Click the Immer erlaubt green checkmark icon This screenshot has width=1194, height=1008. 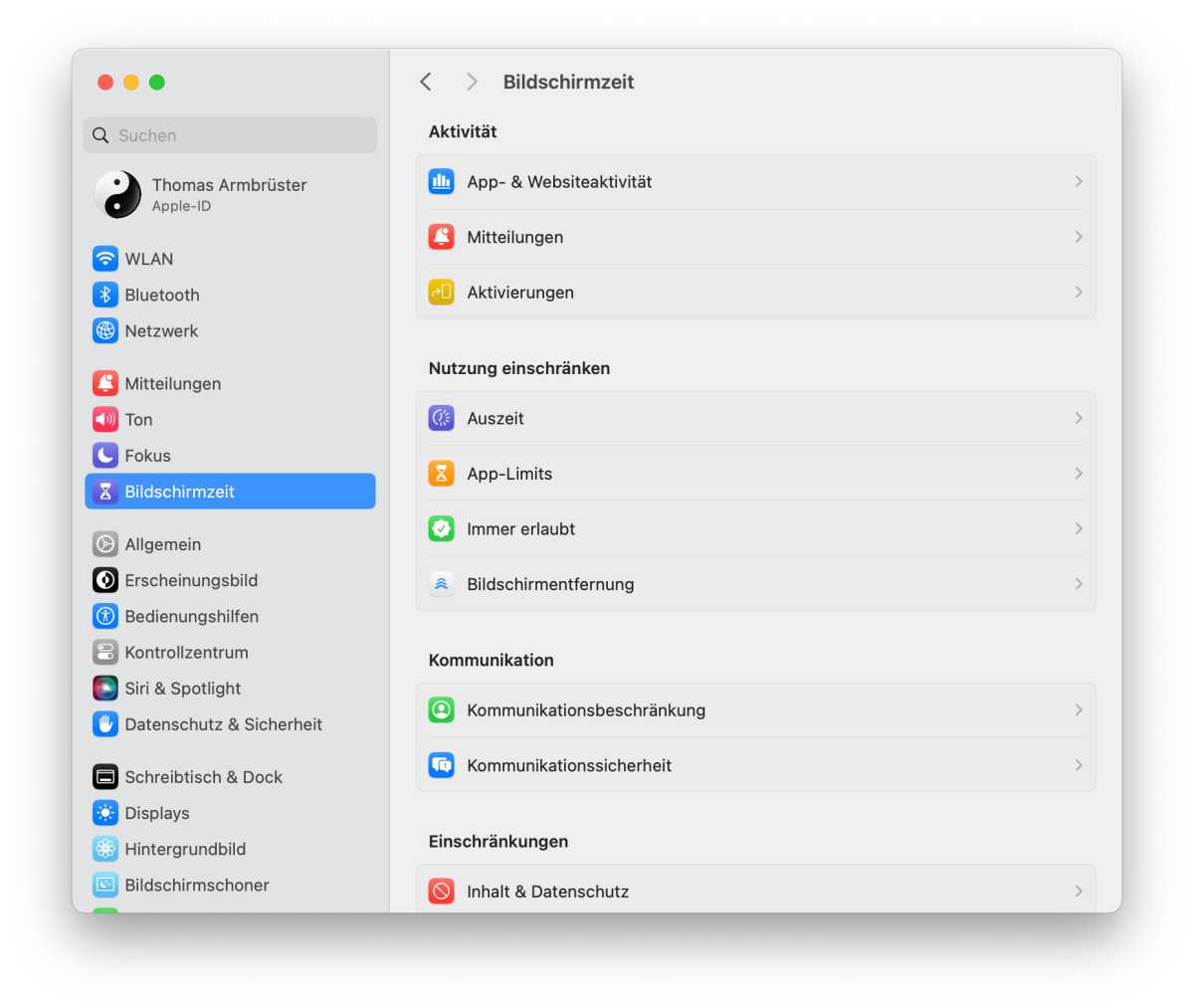point(441,529)
